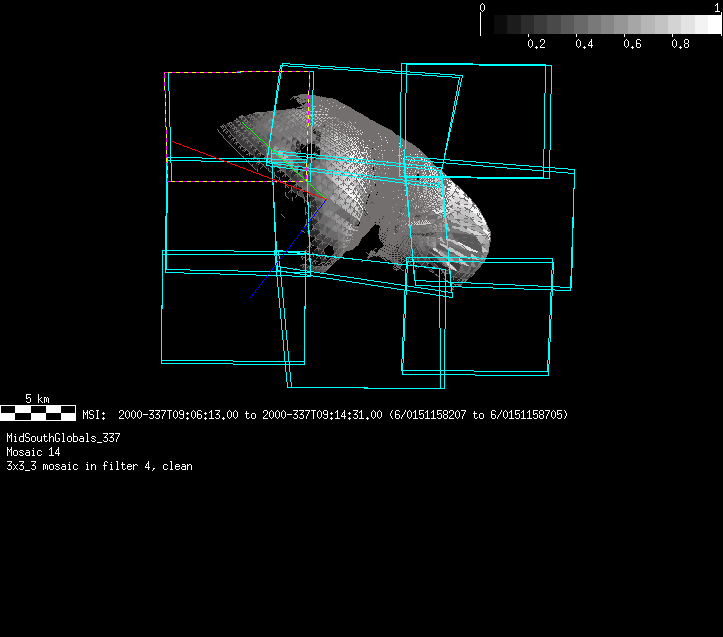723x637 pixels.
Task: Click the 0.4 tick label on colorbar
Action: click(584, 44)
